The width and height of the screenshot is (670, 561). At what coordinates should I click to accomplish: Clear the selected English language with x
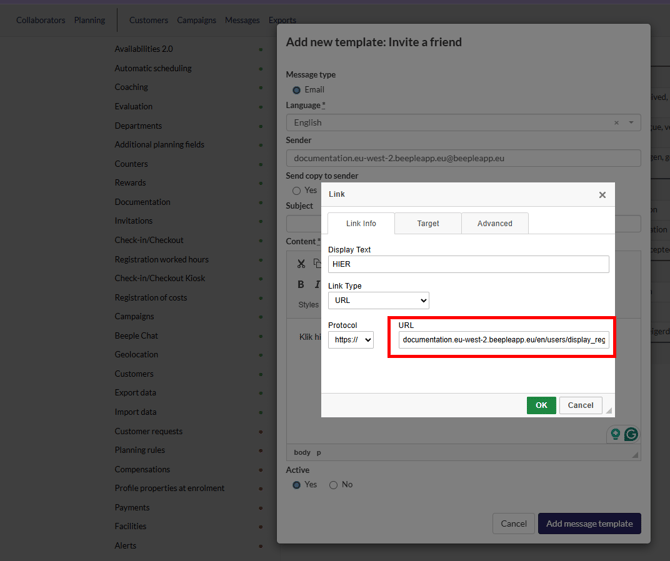(x=616, y=123)
